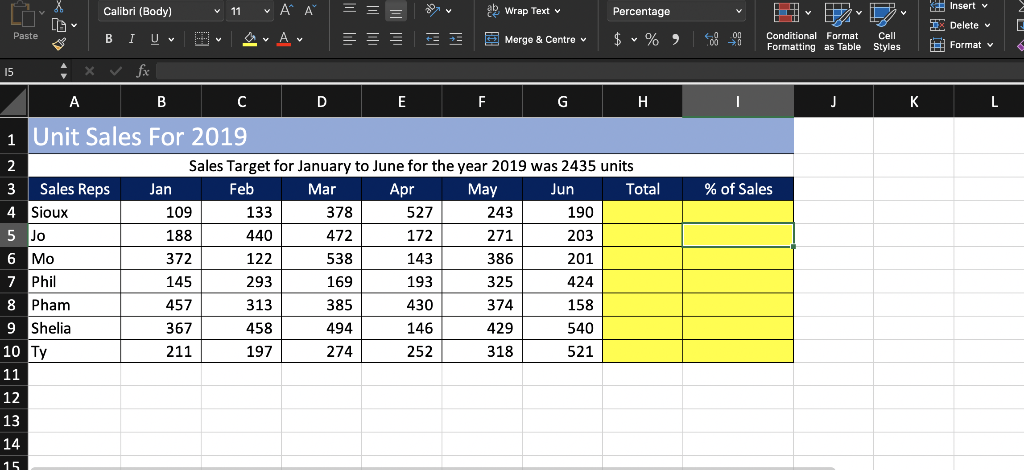Toggle italic formatting

(x=131, y=39)
